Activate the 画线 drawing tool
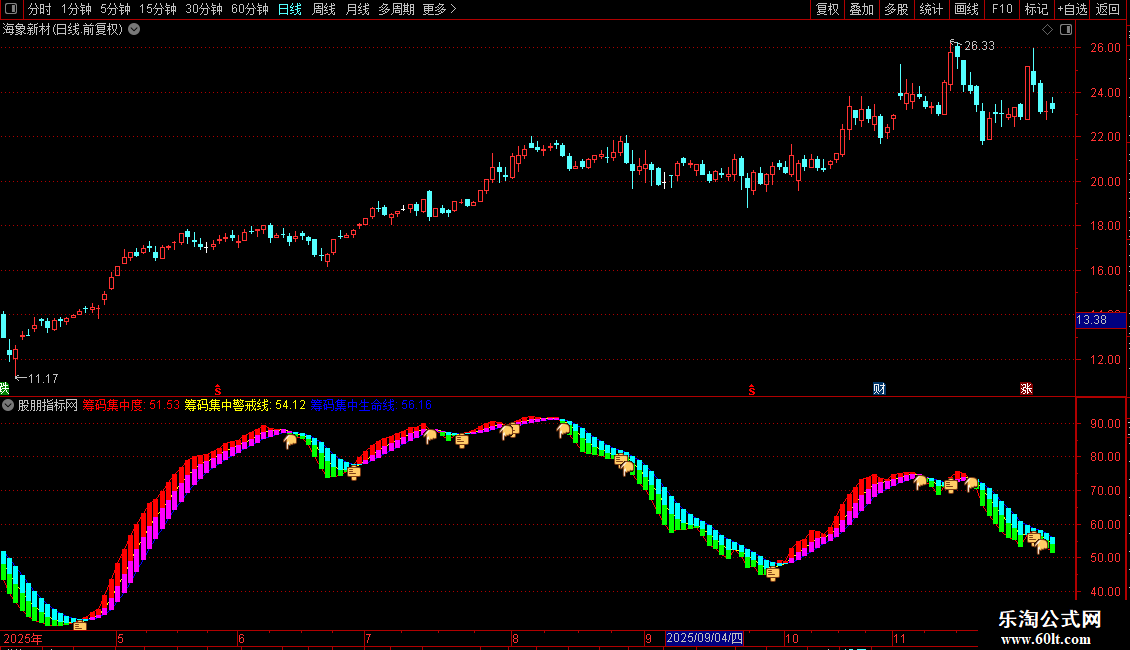This screenshot has height=650, width=1130. click(x=966, y=9)
